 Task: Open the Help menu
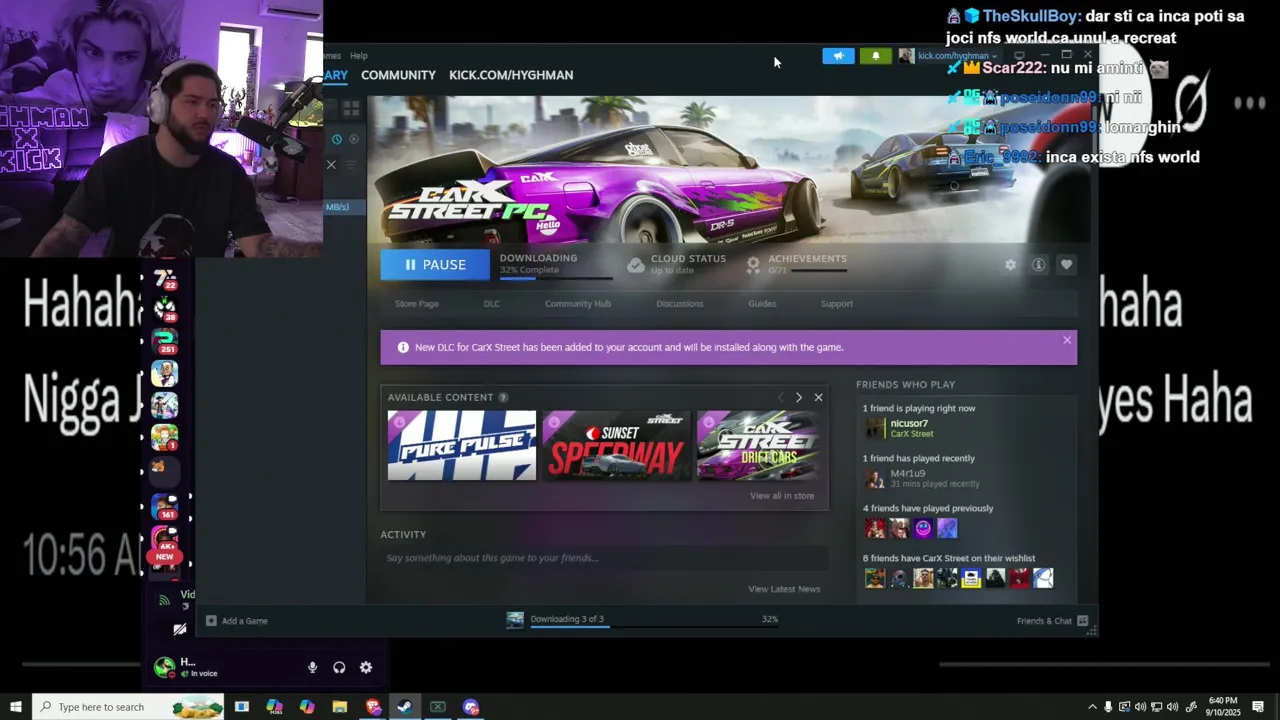click(359, 56)
